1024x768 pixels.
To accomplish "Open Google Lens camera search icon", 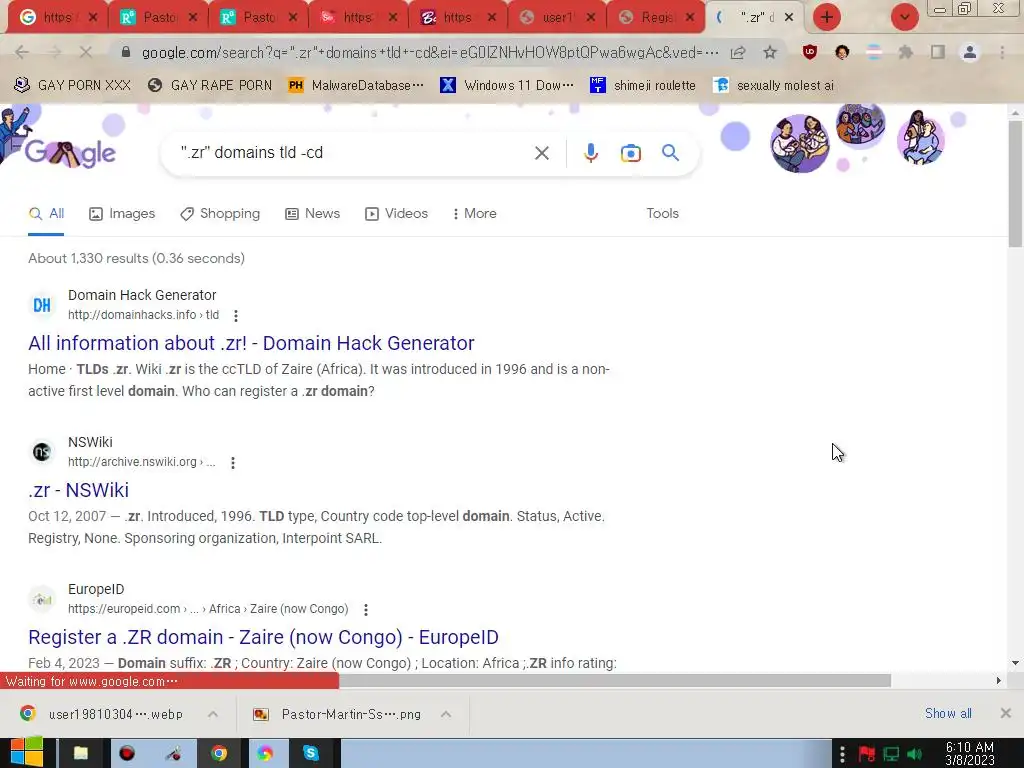I will click(630, 153).
